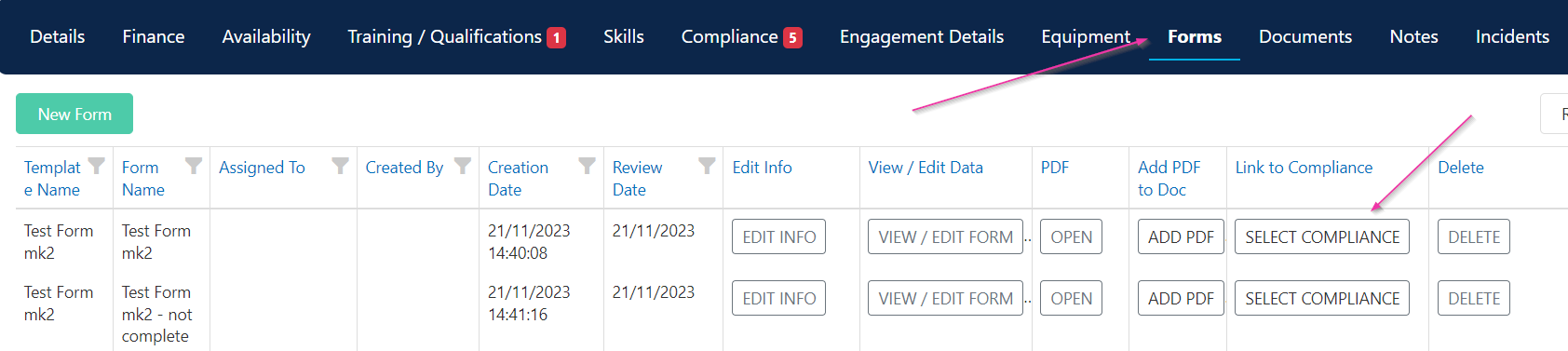1568x351 pixels.
Task: Click SELECT COMPLIANCE for 14:41:16 row
Action: pyautogui.click(x=1322, y=298)
